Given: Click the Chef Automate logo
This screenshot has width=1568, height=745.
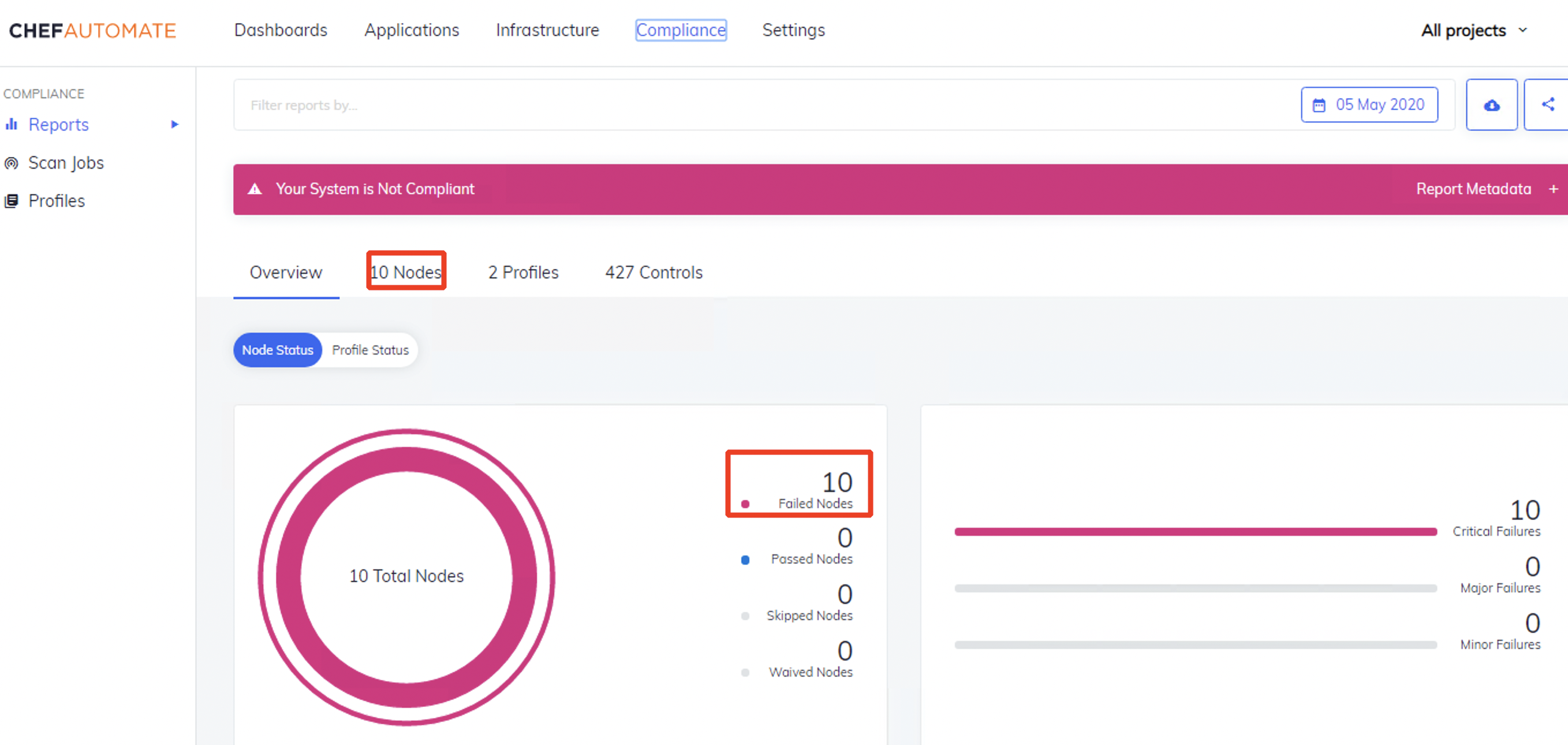Looking at the screenshot, I should pos(92,31).
